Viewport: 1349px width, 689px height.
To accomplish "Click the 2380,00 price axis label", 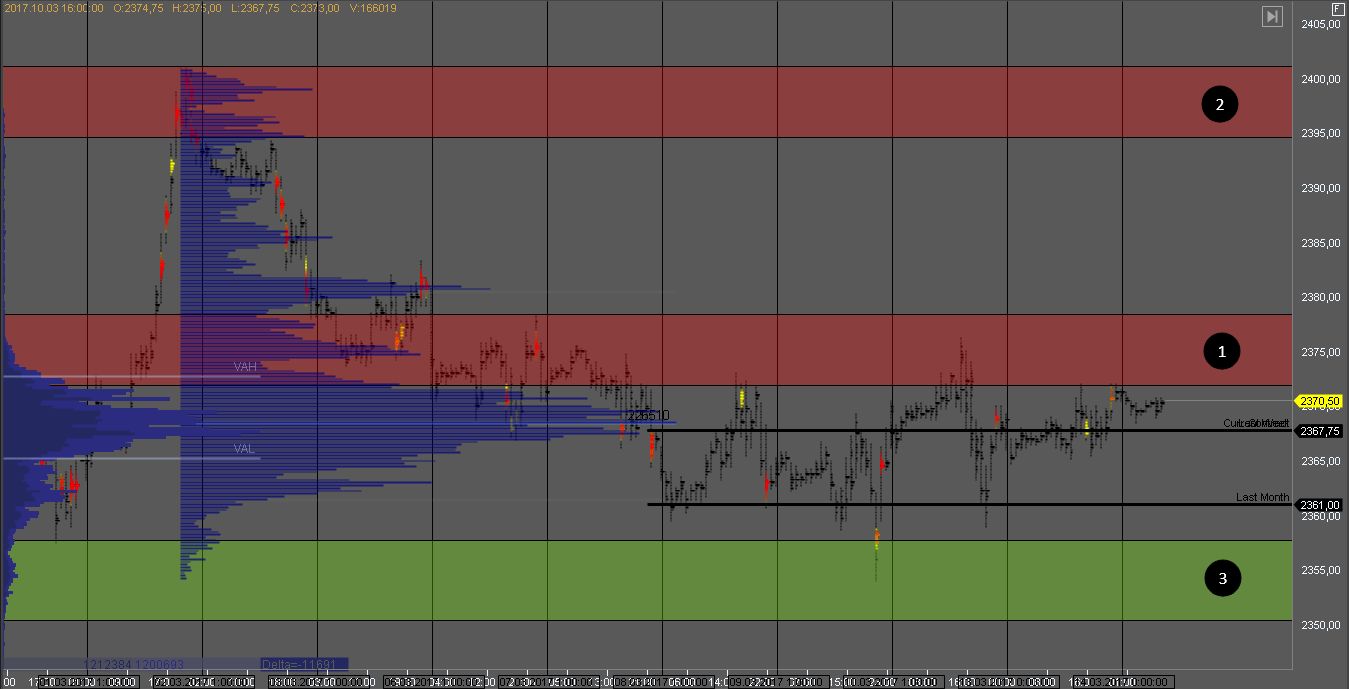I will point(1320,298).
